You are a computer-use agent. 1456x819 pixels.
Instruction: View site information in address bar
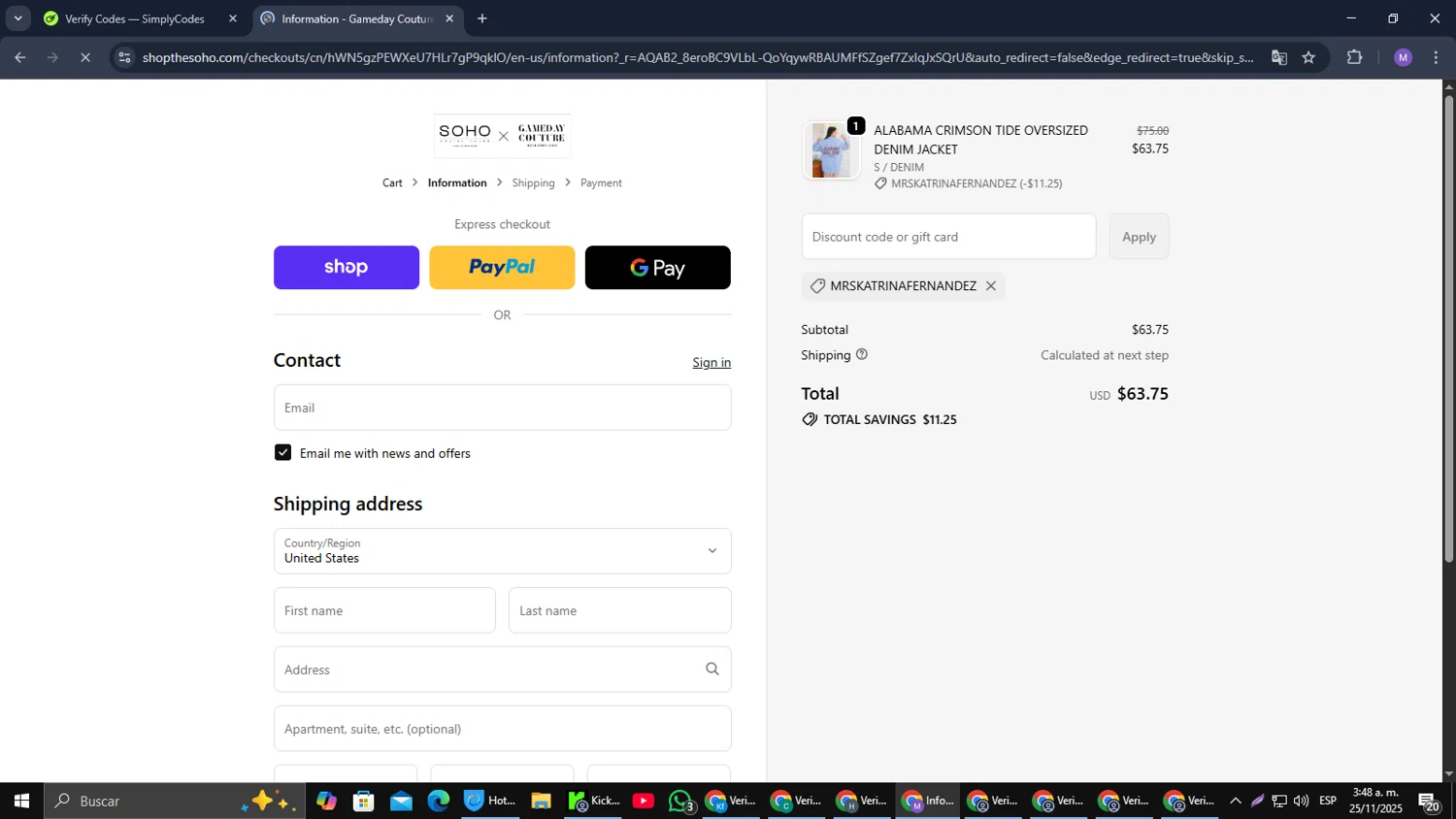tap(123, 57)
